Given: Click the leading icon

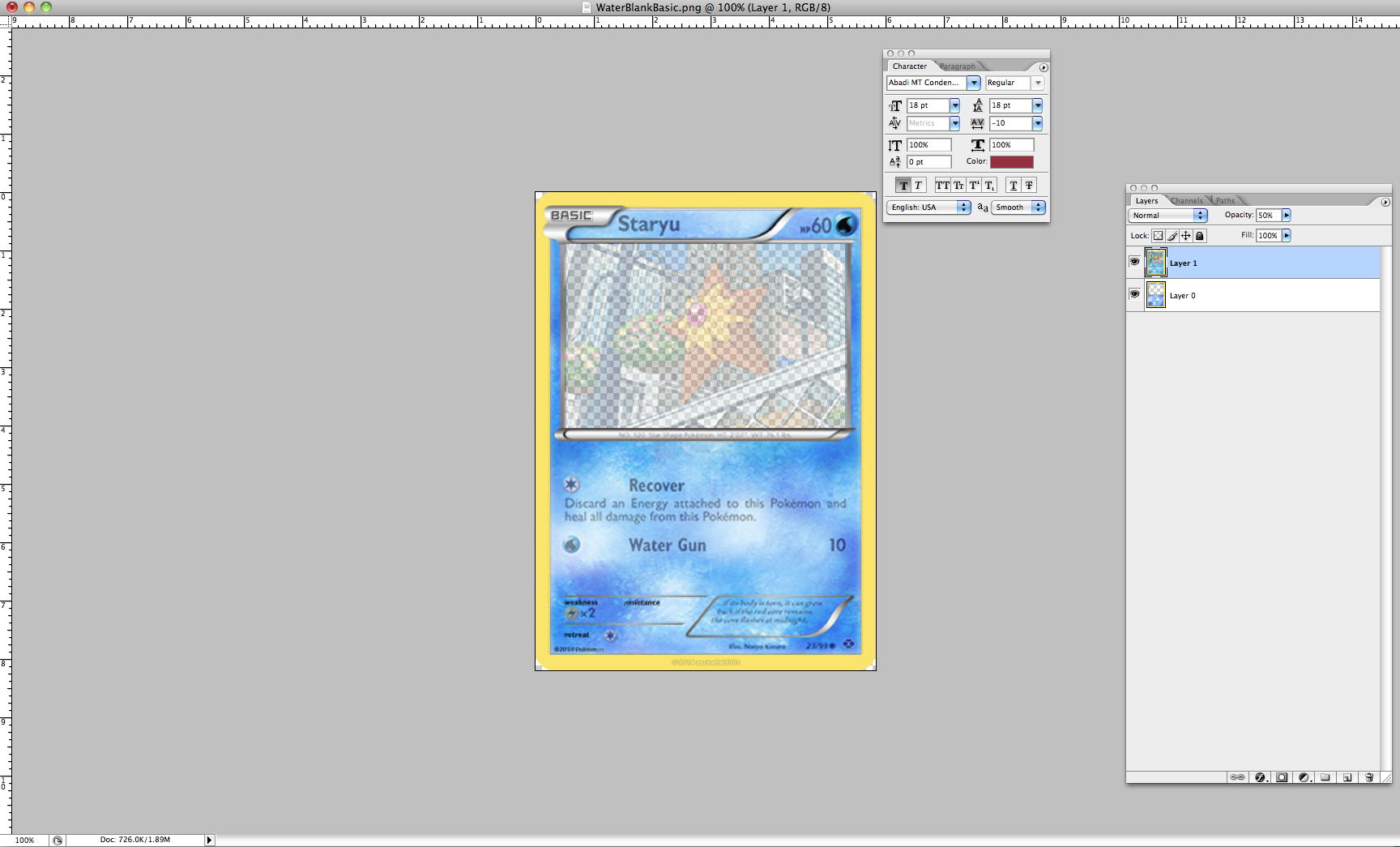Looking at the screenshot, I should [978, 105].
